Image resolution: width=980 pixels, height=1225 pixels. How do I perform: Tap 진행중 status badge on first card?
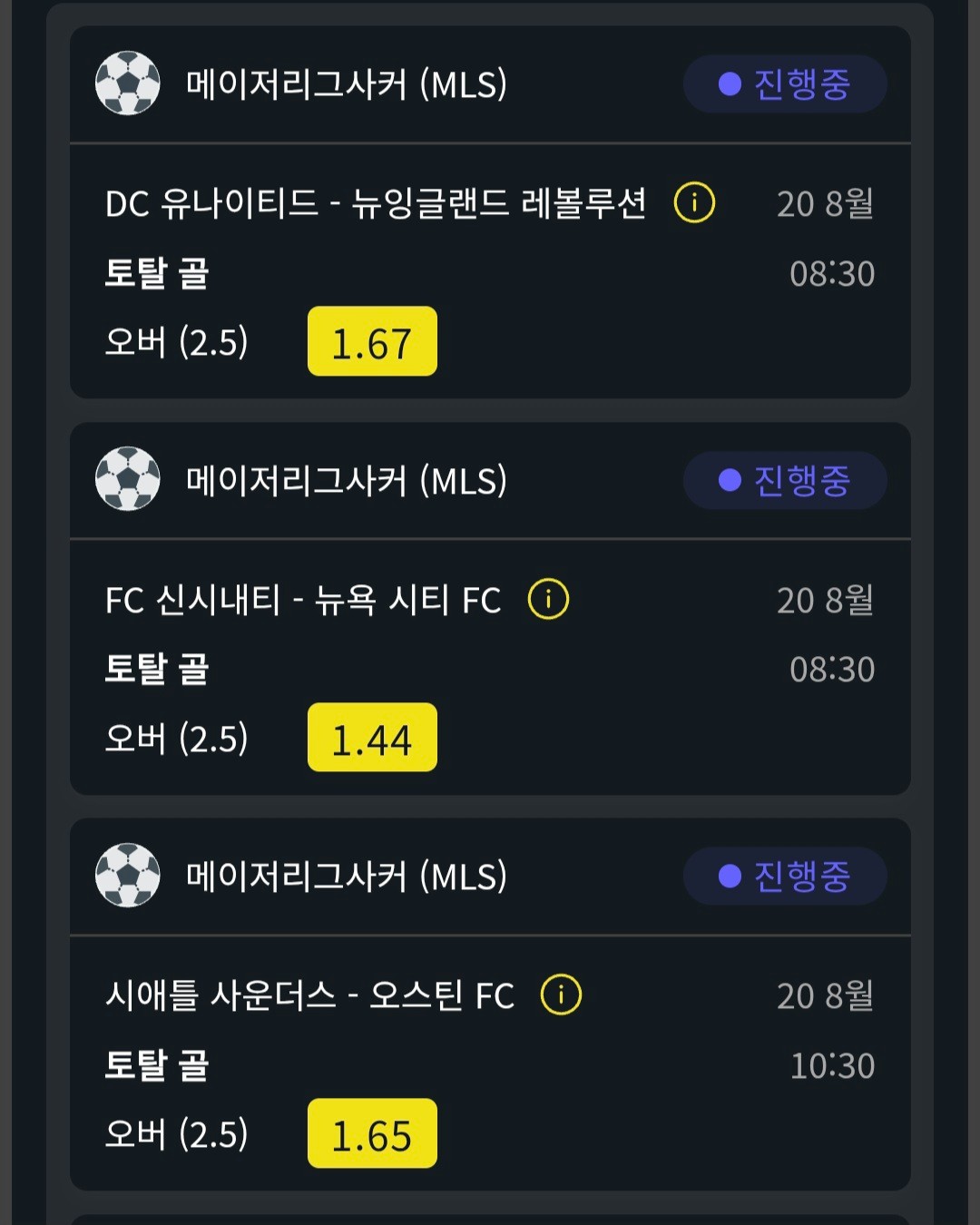click(785, 83)
